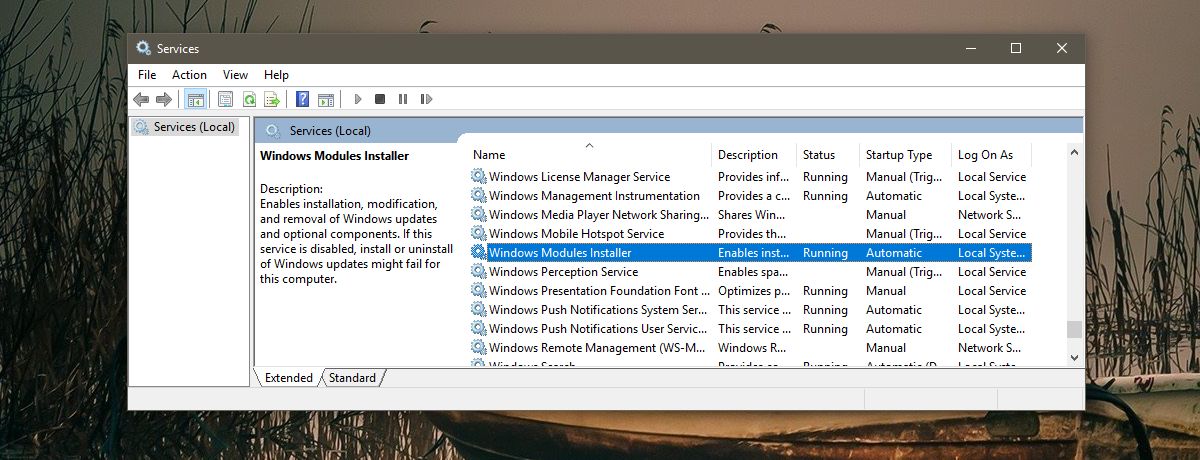
Task: Select Windows Modules Installer service row
Action: [749, 253]
